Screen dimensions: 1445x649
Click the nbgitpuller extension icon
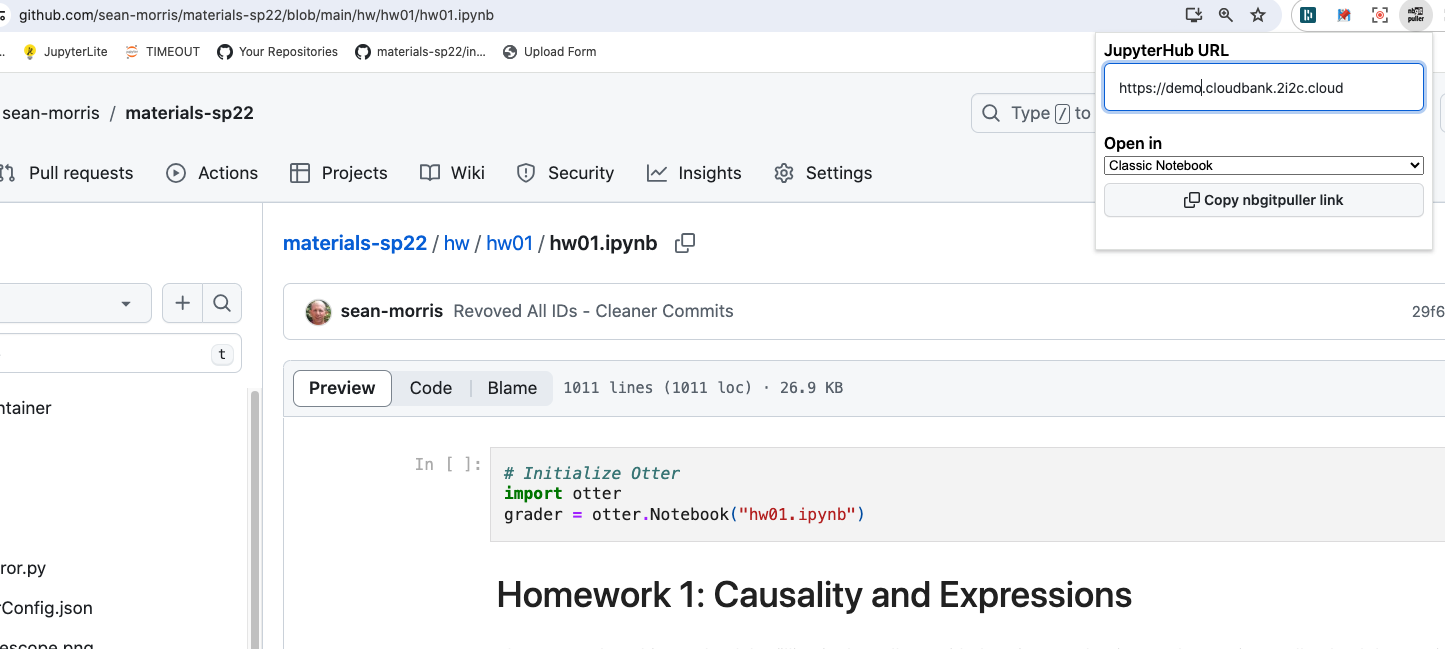[1415, 15]
